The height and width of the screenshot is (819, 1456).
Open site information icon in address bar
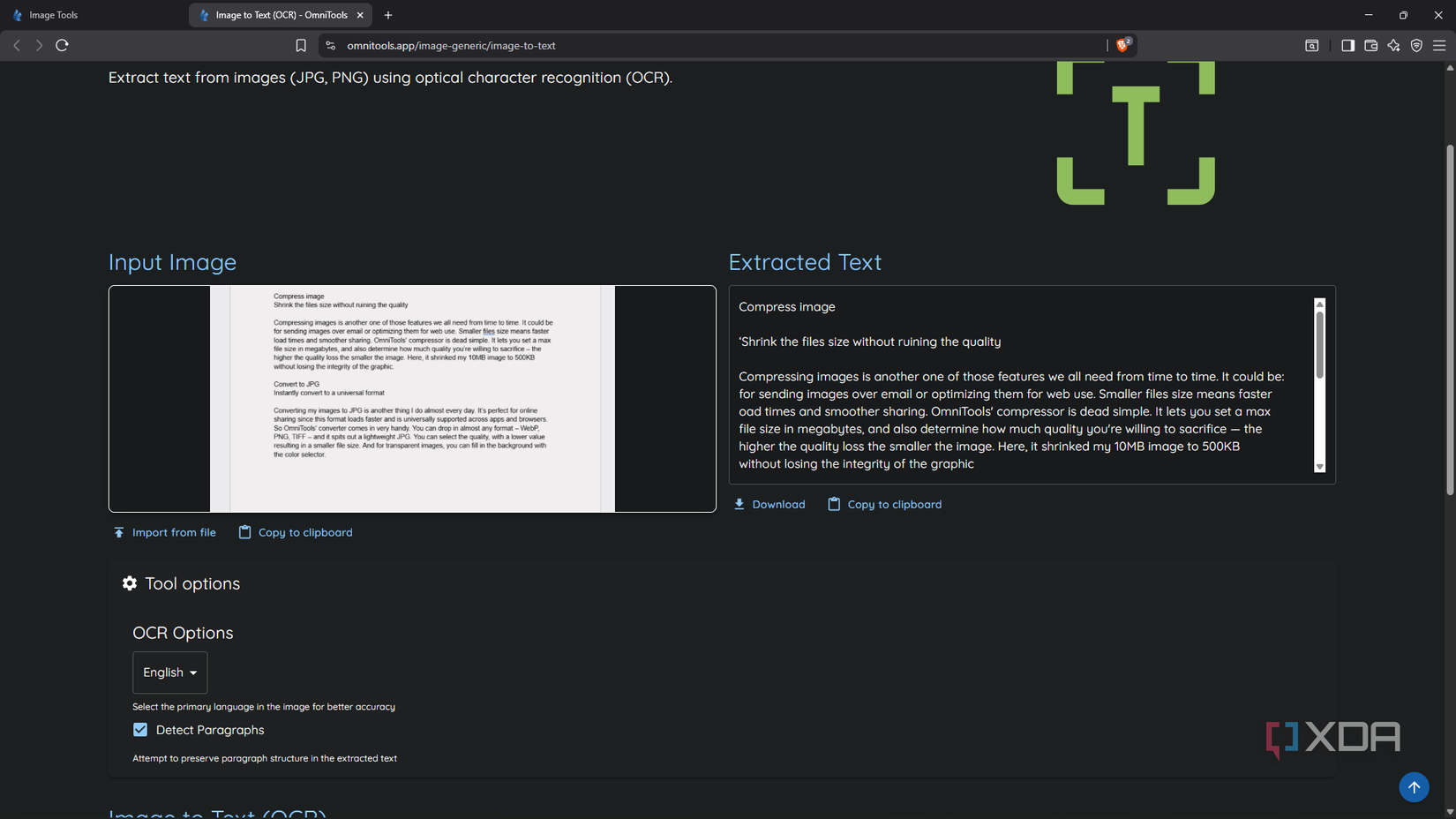click(x=331, y=45)
